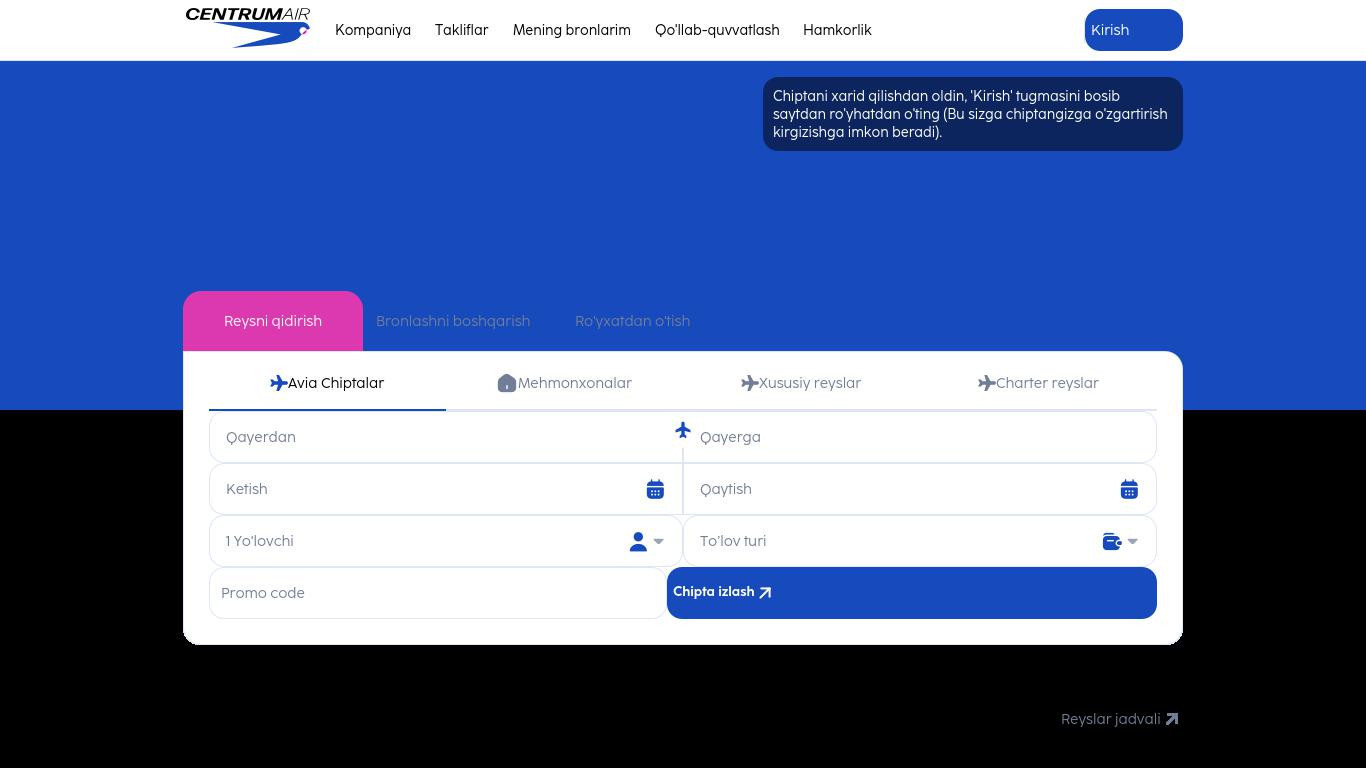Open the Takliflar menu item
Image resolution: width=1366 pixels, height=768 pixels.
tap(462, 30)
